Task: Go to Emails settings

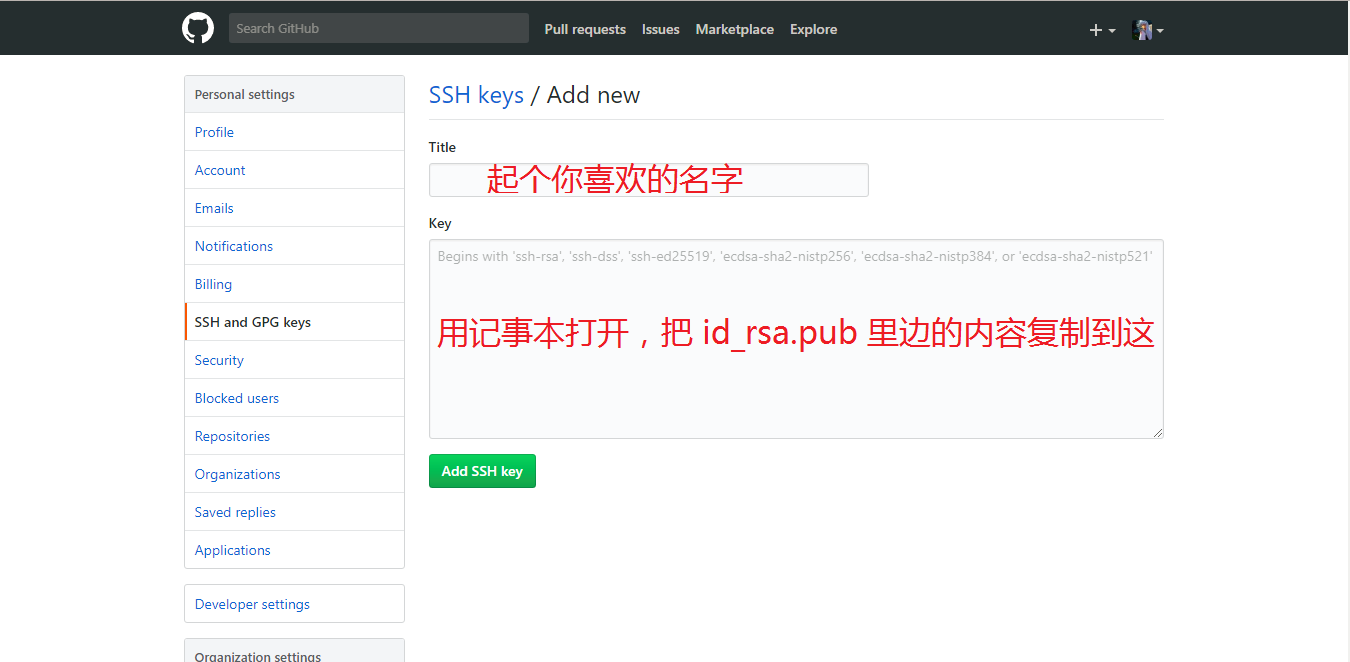Action: click(x=214, y=208)
